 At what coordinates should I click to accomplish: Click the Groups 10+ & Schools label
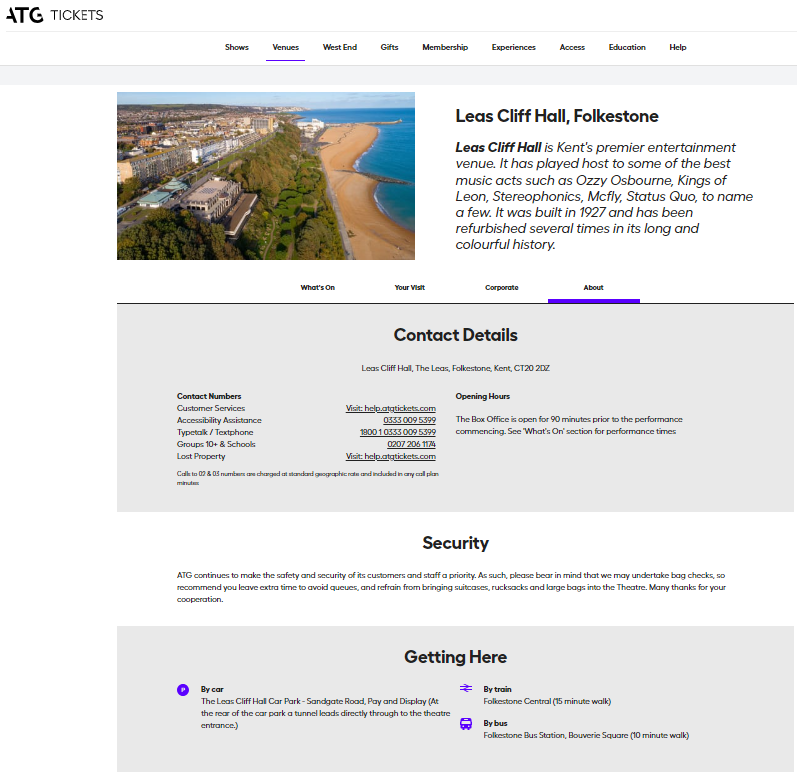(x=216, y=444)
